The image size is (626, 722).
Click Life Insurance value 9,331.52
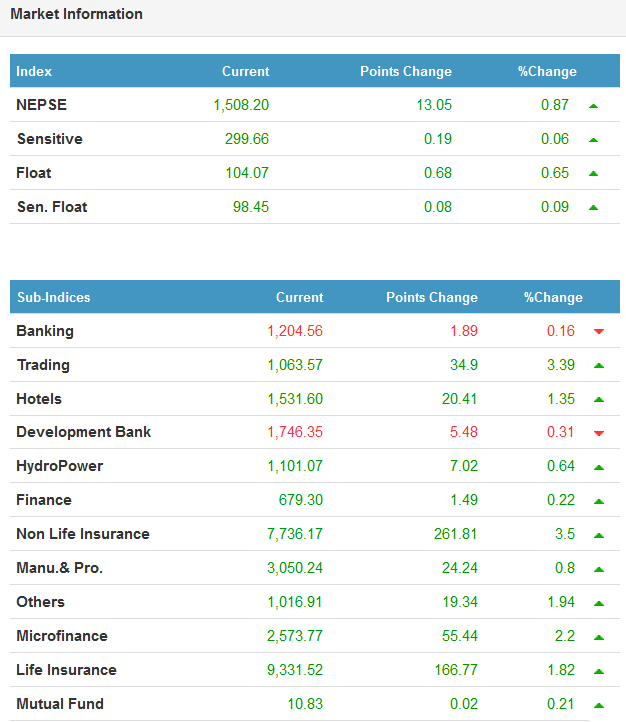click(x=295, y=671)
